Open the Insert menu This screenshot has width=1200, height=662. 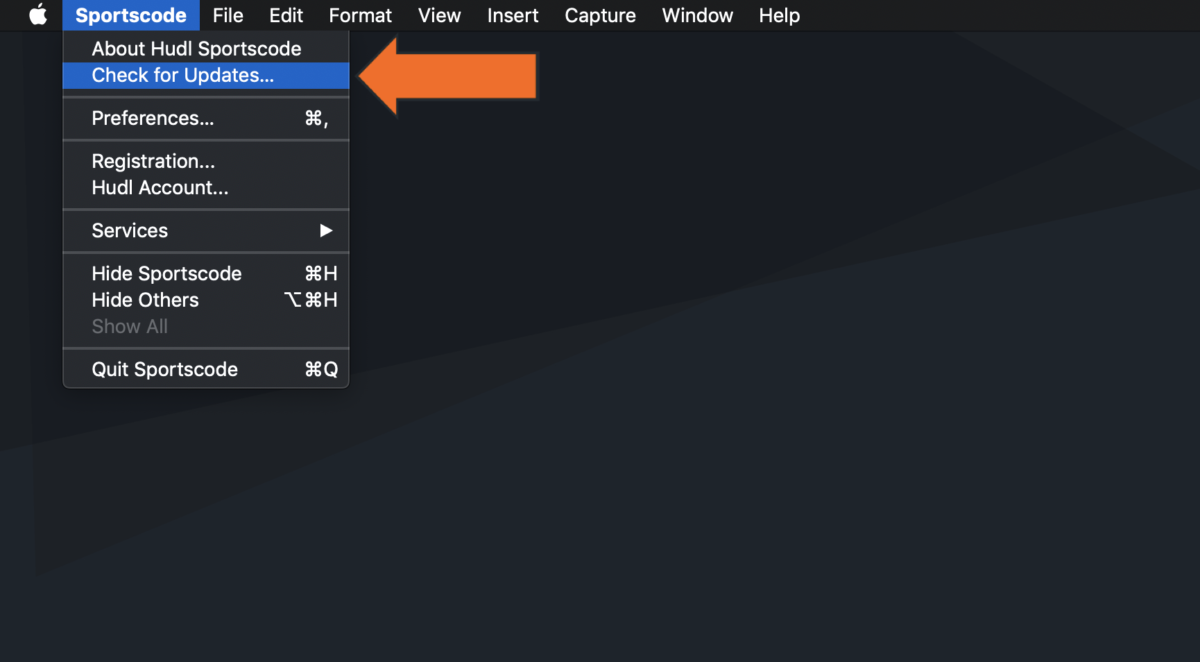512,15
